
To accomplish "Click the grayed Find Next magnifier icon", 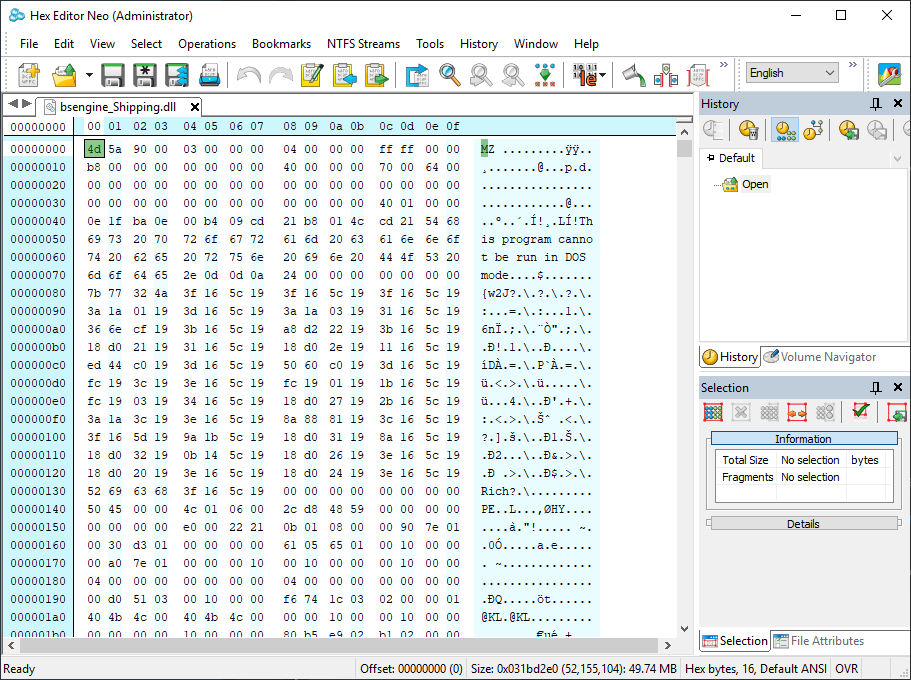I will [x=481, y=74].
